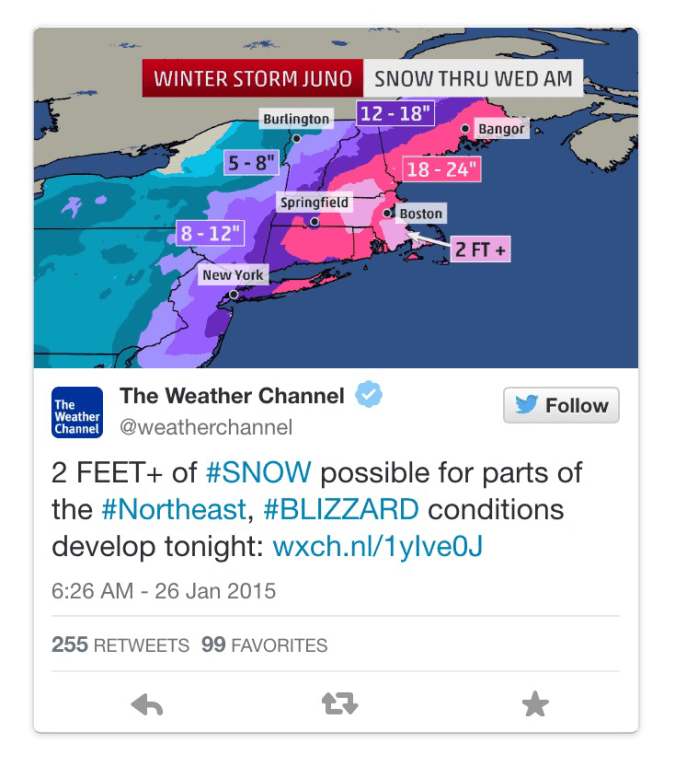Viewport: 675px width, 766px height.
Task: Click the New York map label
Action: (232, 275)
